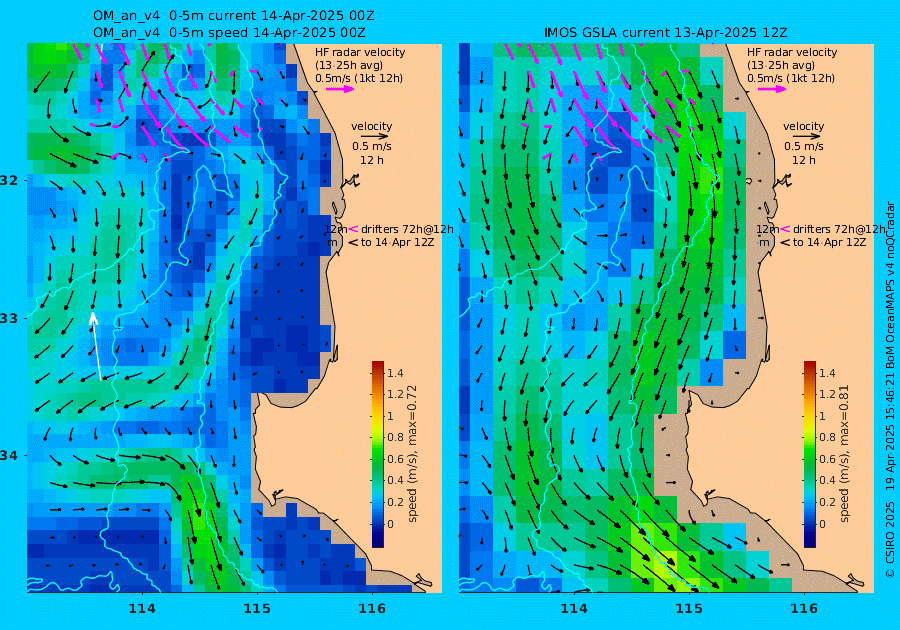The image size is (900, 630).
Task: Click the speed color bar in left map
Action: tap(378, 454)
